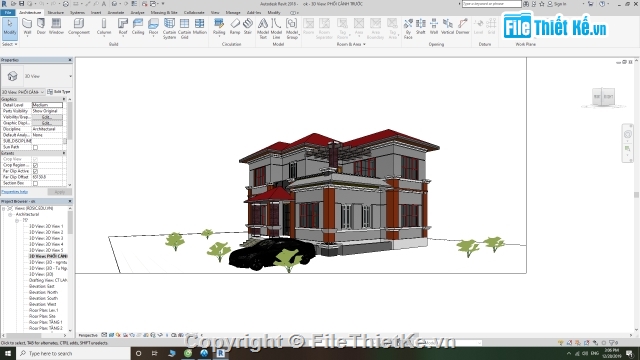Click the Curtain Grid tool

(x=184, y=29)
